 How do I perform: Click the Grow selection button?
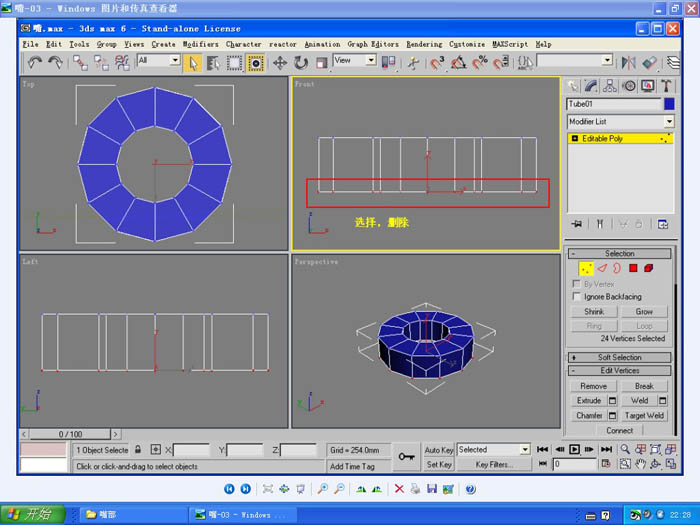tap(644, 312)
